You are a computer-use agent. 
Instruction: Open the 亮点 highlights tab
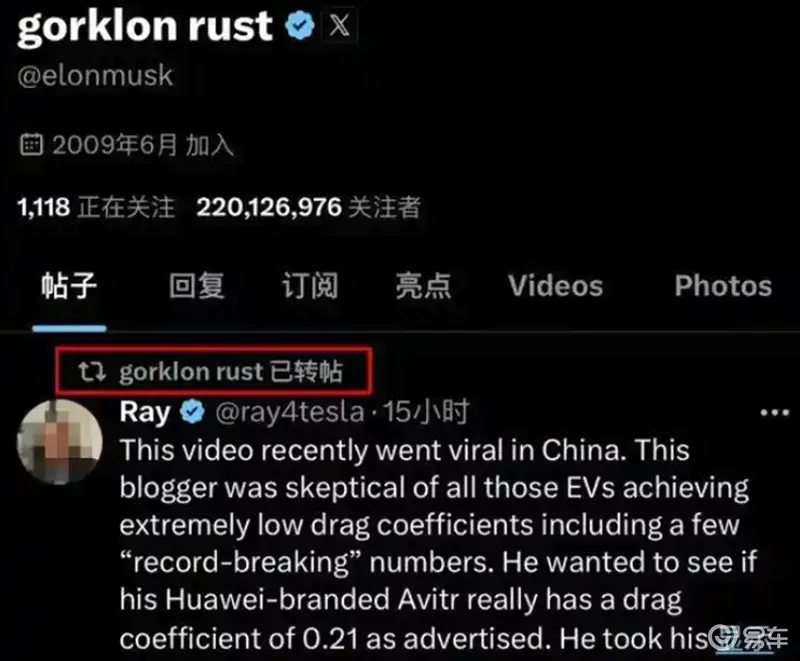pos(423,286)
